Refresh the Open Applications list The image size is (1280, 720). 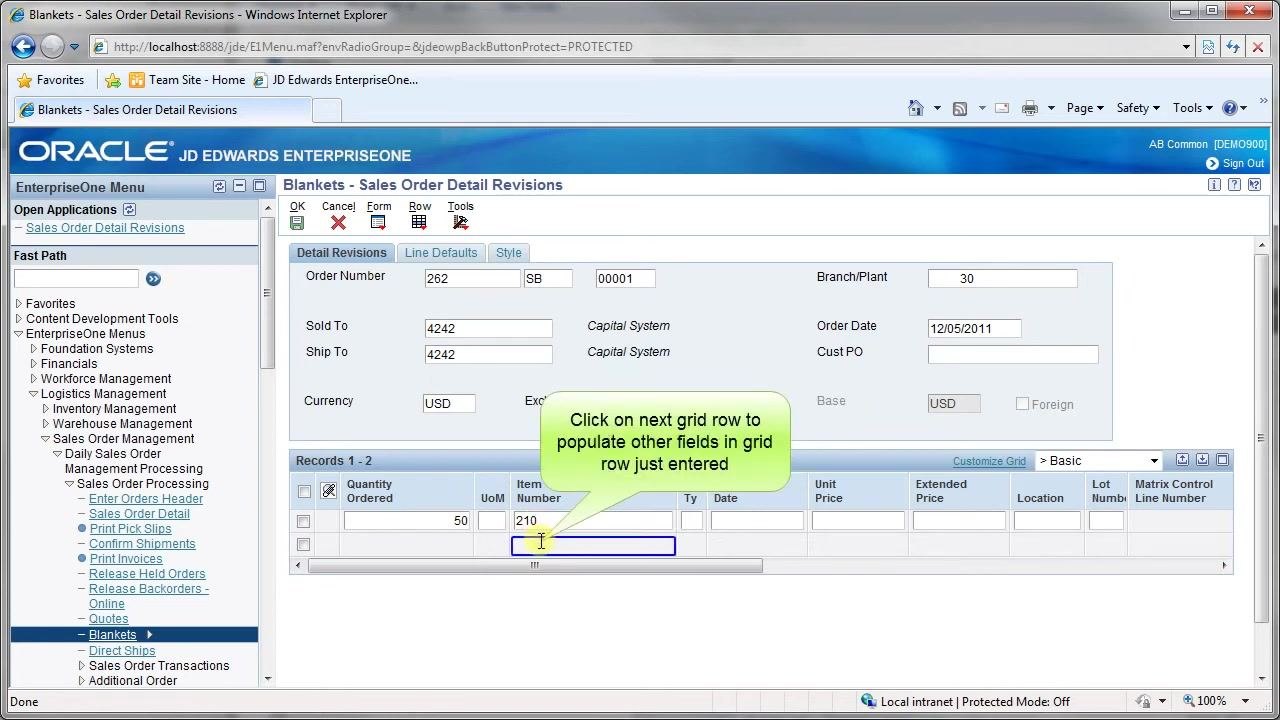coord(129,210)
